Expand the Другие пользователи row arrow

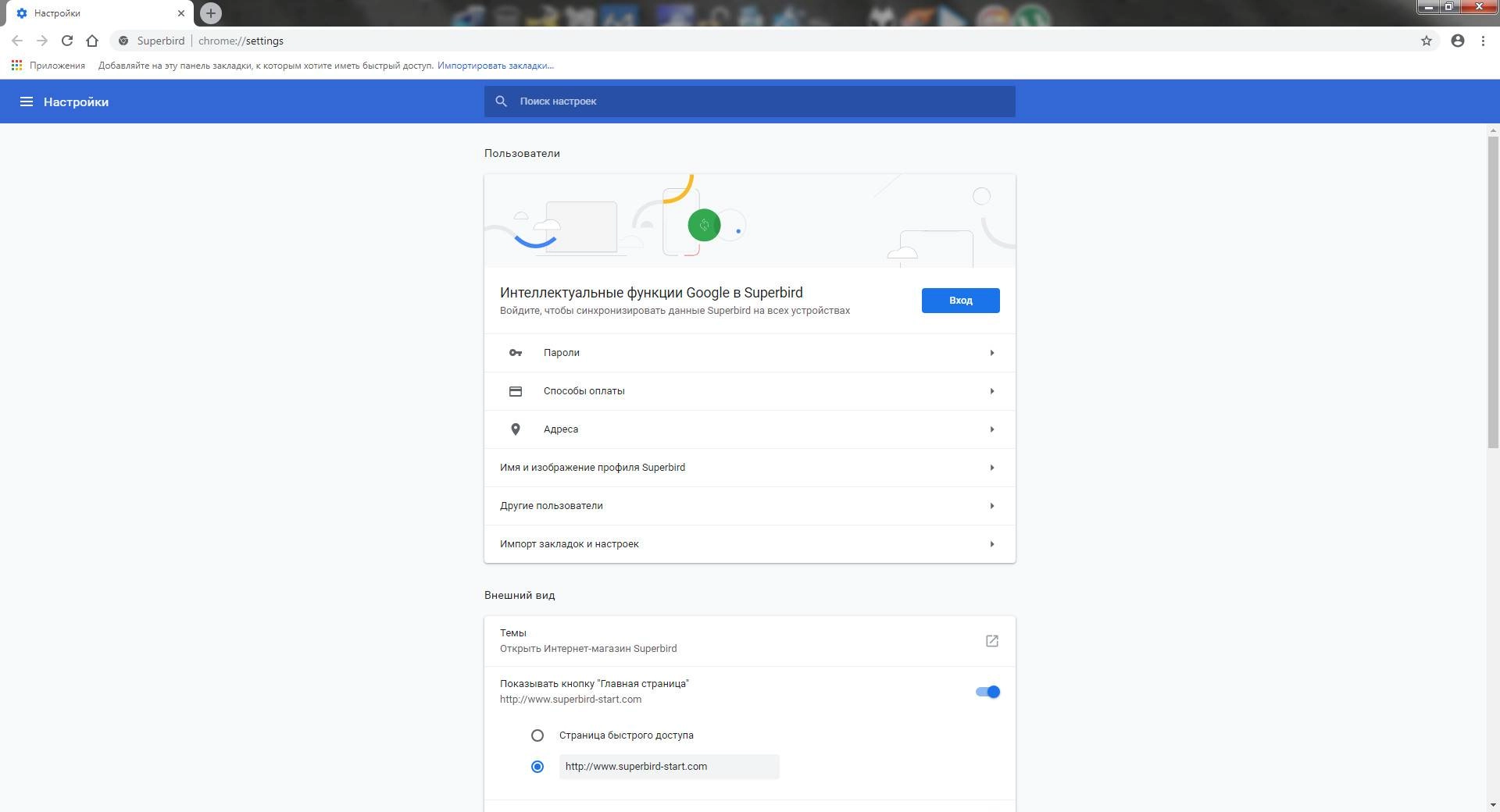pyautogui.click(x=992, y=506)
